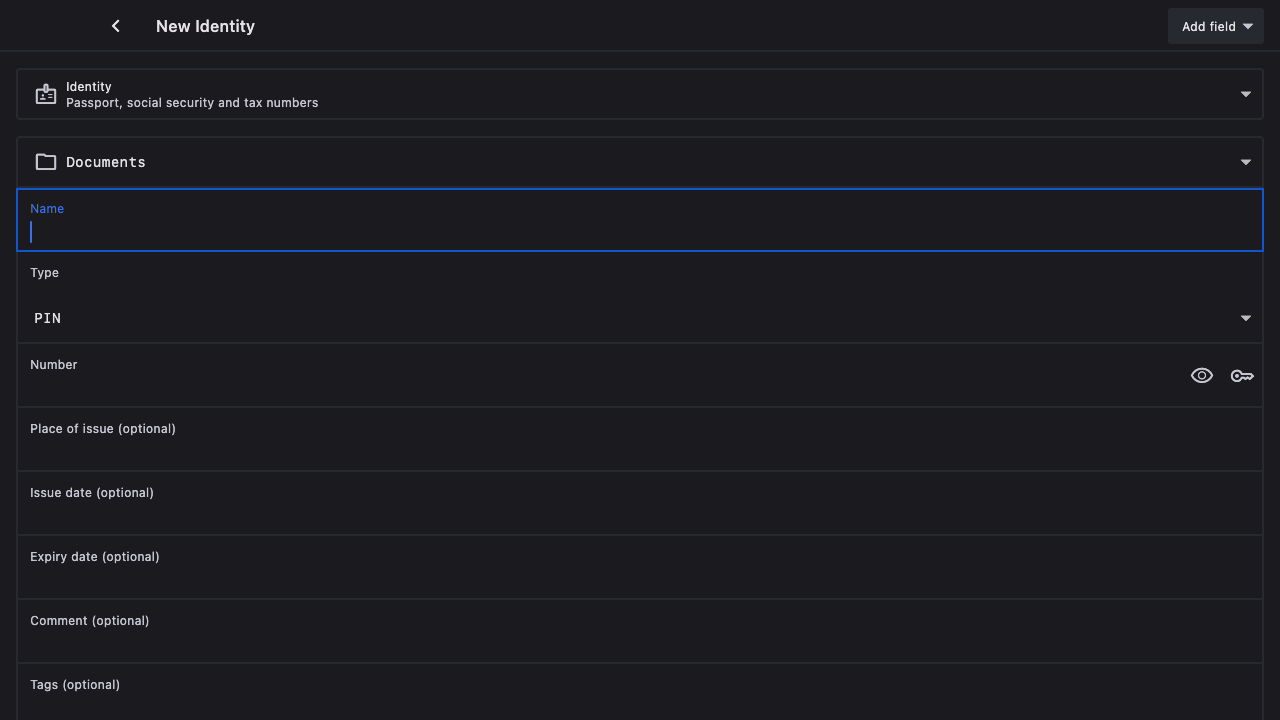Expand the Identity item type selector
Viewport: 1280px width, 720px height.
click(1245, 94)
